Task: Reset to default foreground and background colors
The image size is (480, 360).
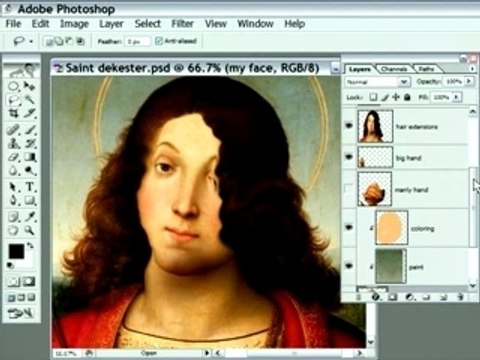Action: 10,266
